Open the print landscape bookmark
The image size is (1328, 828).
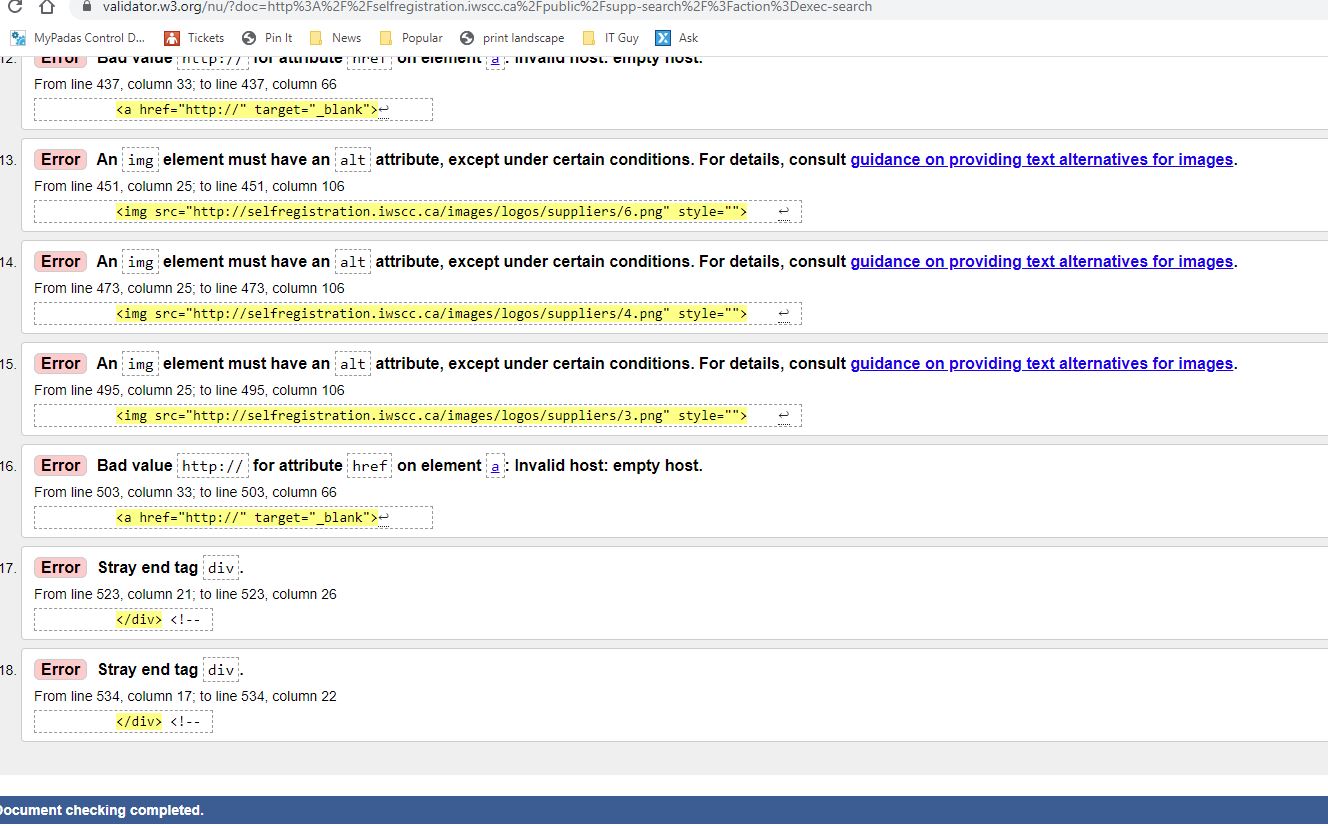[522, 38]
